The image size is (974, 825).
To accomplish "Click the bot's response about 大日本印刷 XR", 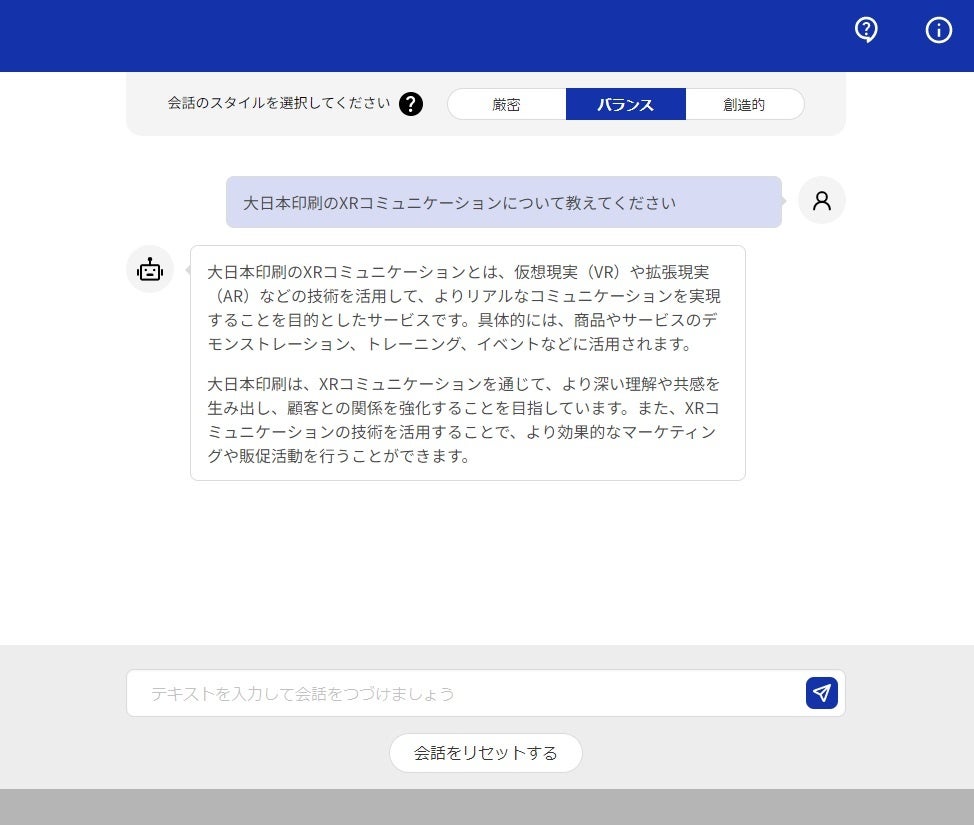I will (467, 362).
